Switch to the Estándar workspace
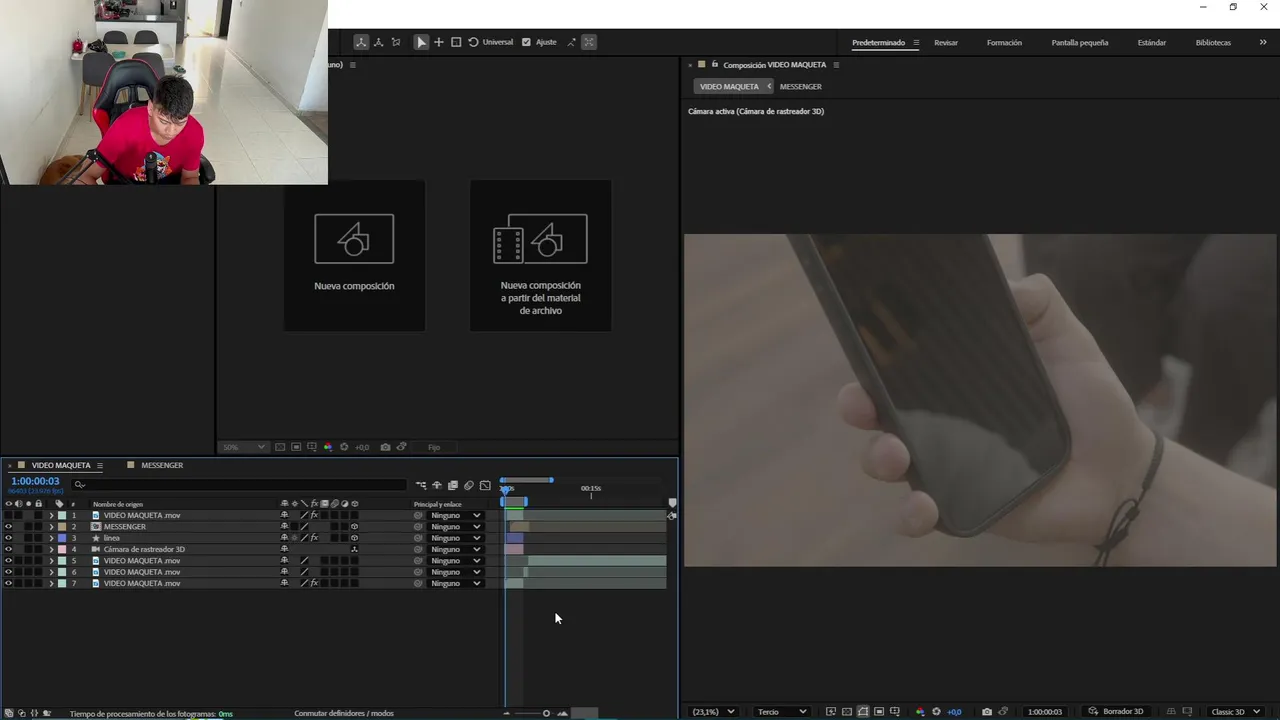1280x720 pixels. point(1152,43)
